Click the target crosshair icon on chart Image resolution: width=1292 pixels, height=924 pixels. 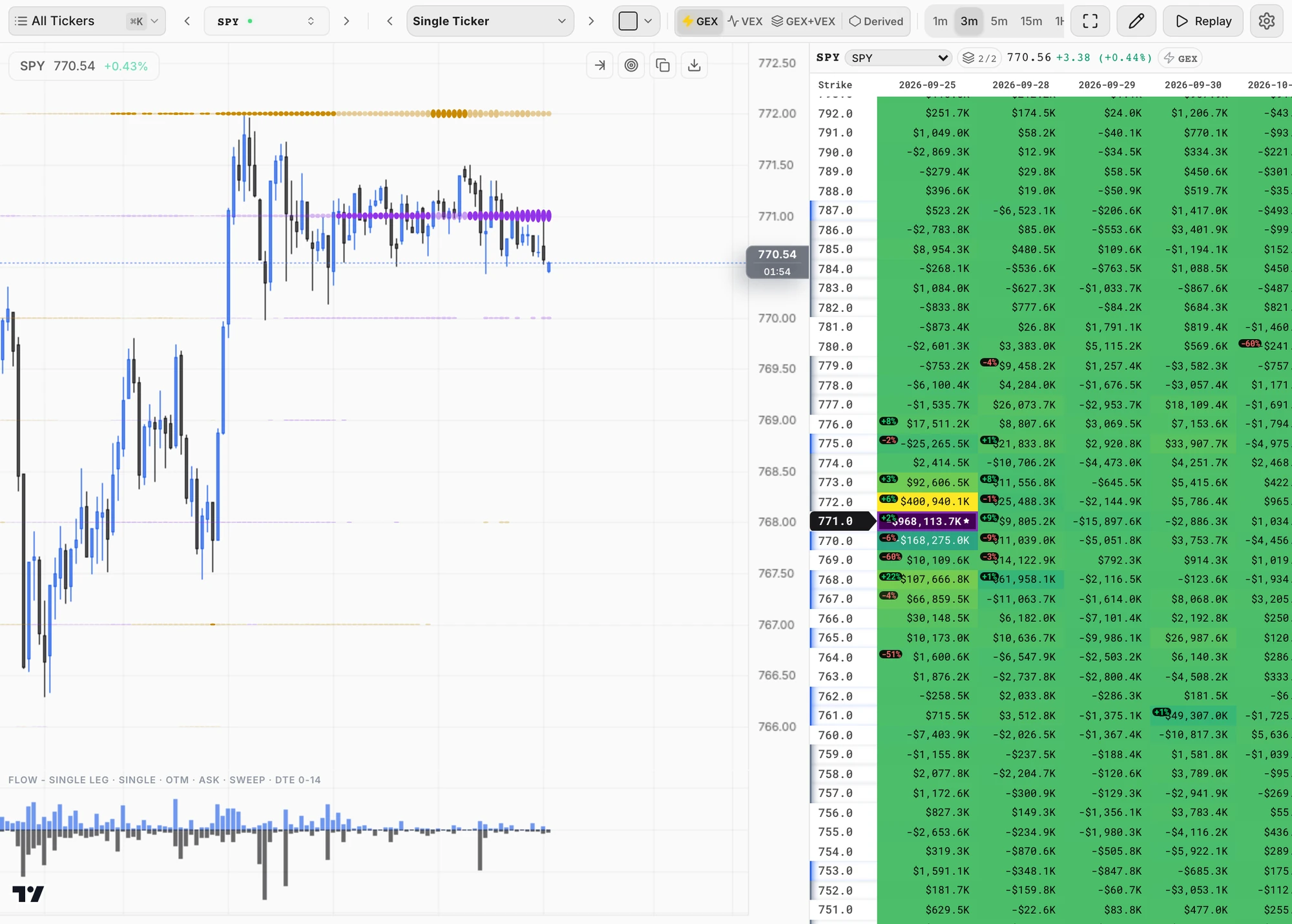[x=631, y=65]
